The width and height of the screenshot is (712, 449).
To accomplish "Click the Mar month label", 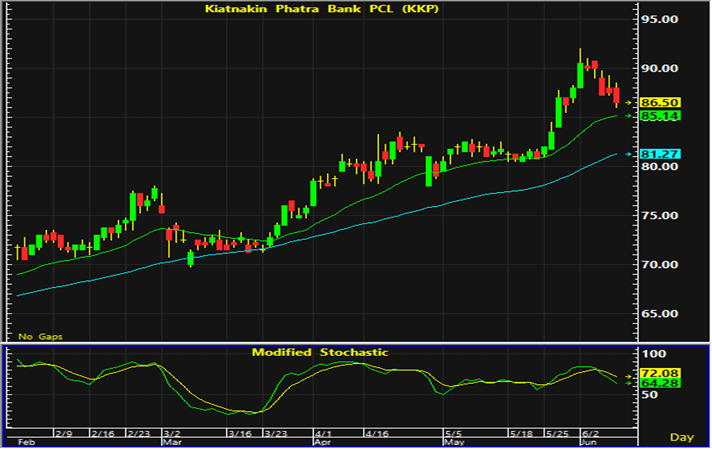I will tap(173, 442).
